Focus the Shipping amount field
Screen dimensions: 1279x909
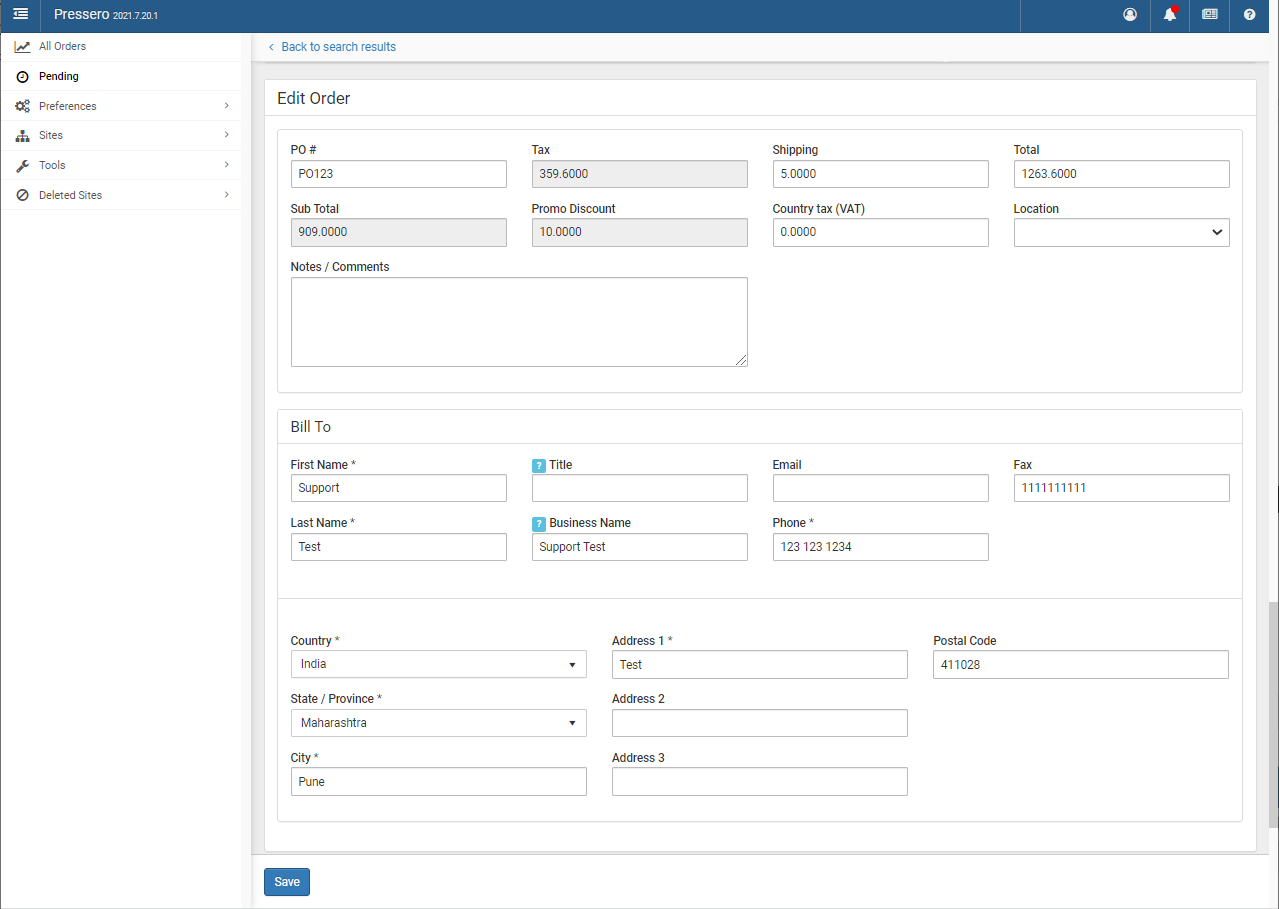click(880, 174)
